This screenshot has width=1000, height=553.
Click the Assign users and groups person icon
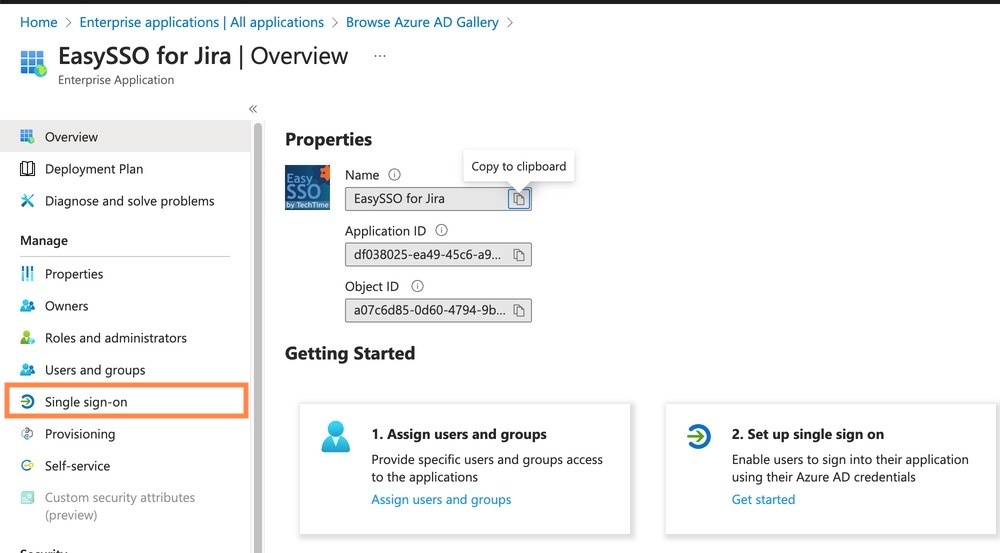point(335,437)
